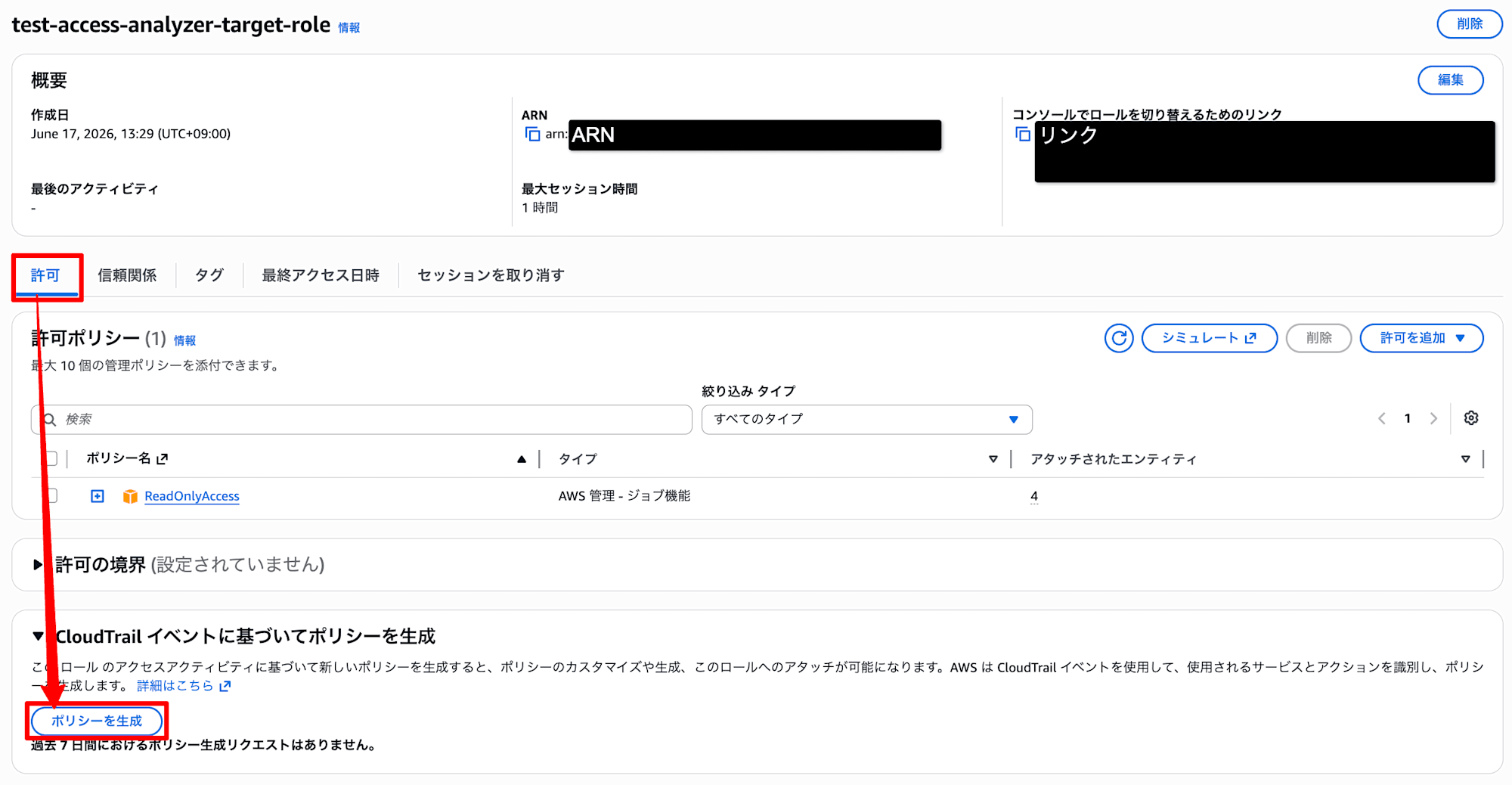Open 情報 link beside 許可ポリシー heading
Viewport: 1512px width, 785px height.
point(184,341)
